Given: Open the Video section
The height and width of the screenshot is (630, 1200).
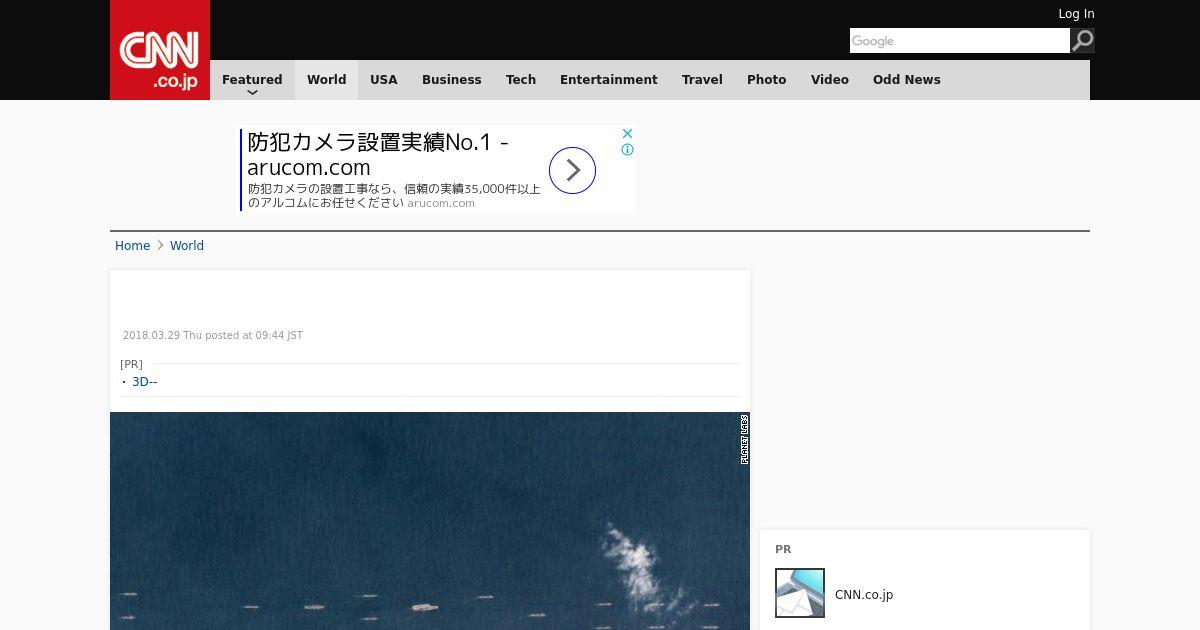Looking at the screenshot, I should click(x=830, y=80).
